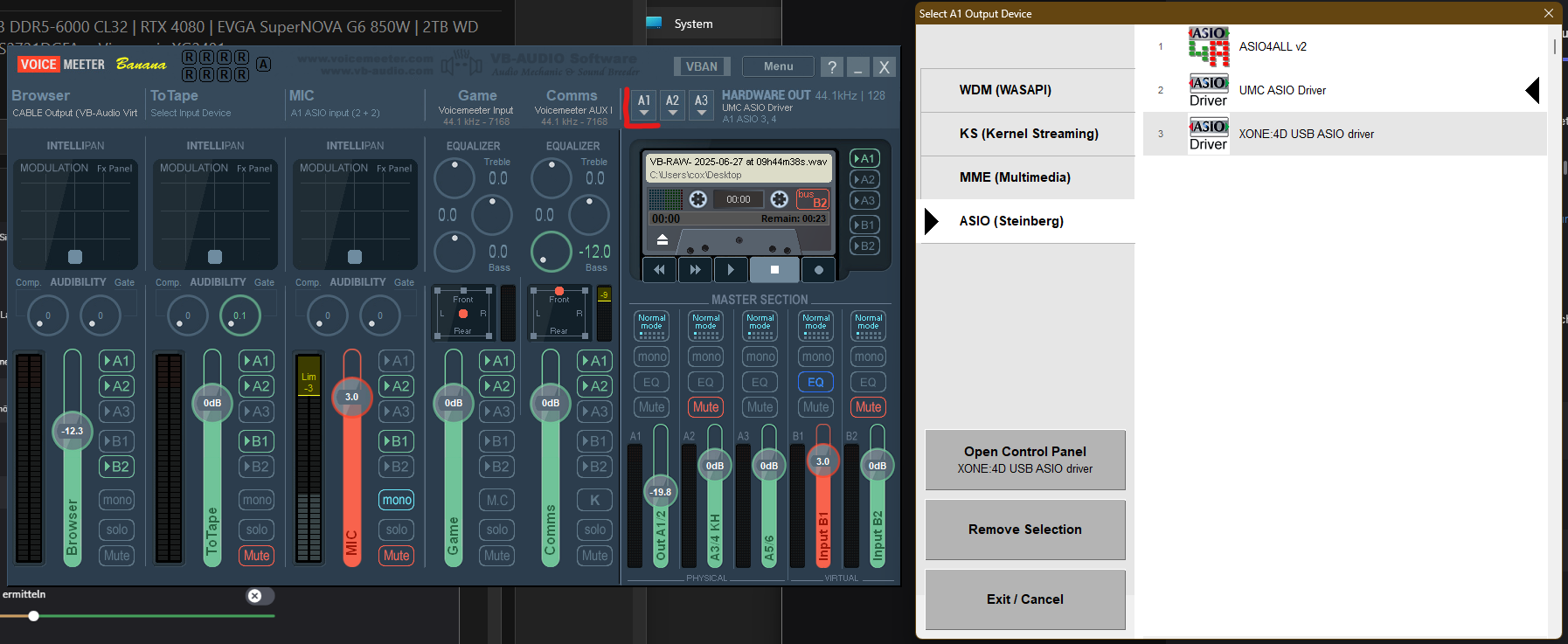Image resolution: width=1568 pixels, height=644 pixels.
Task: Toggle recorder A1 bus source
Action: coord(864,158)
